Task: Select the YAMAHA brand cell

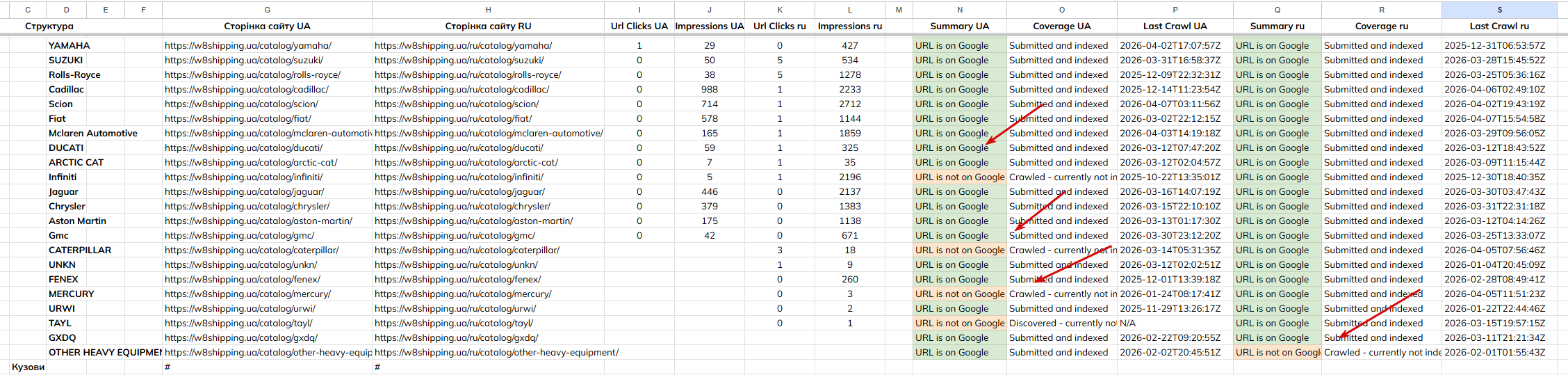Action: 70,46
